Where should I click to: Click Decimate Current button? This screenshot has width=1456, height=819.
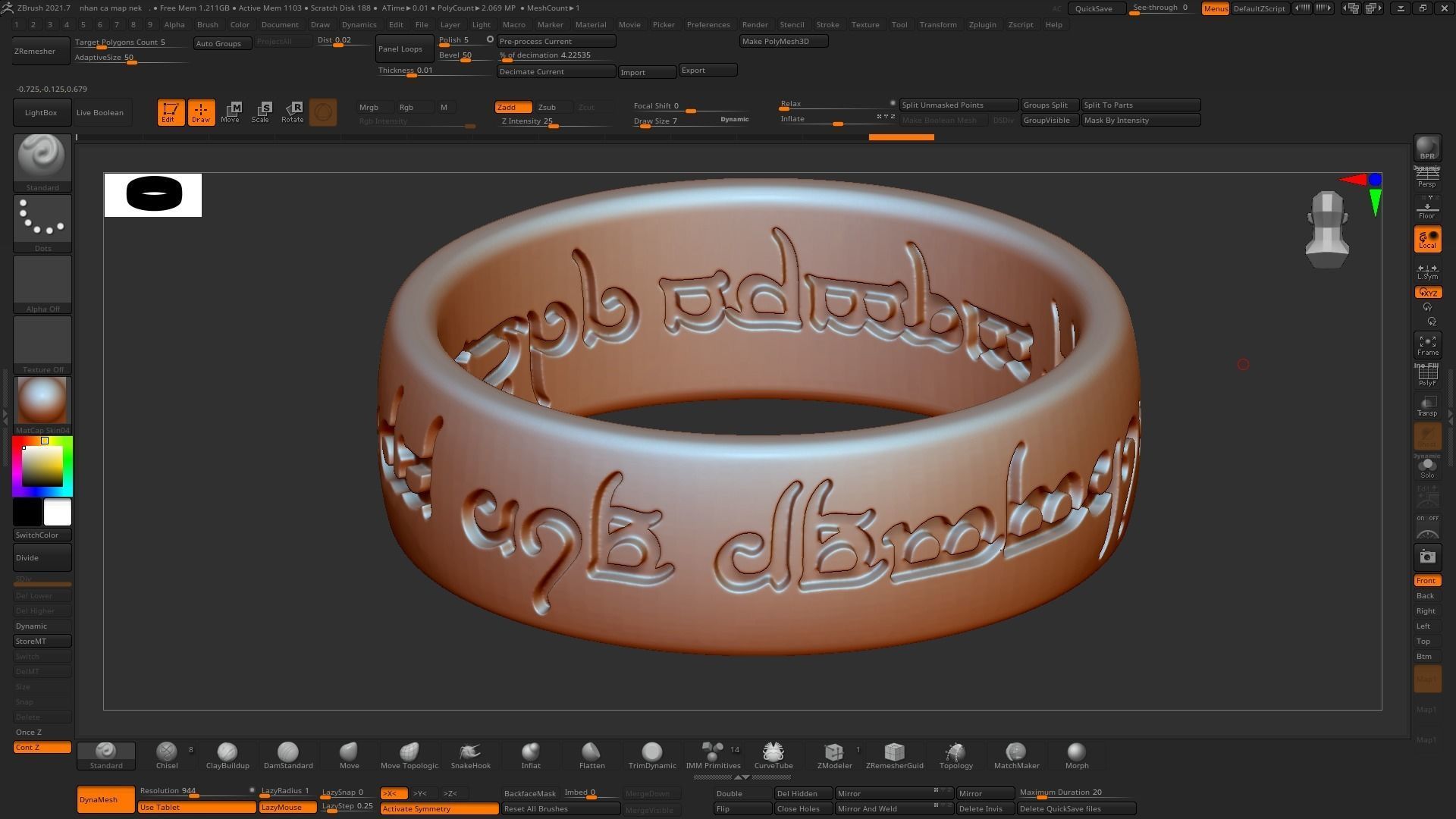click(x=556, y=71)
